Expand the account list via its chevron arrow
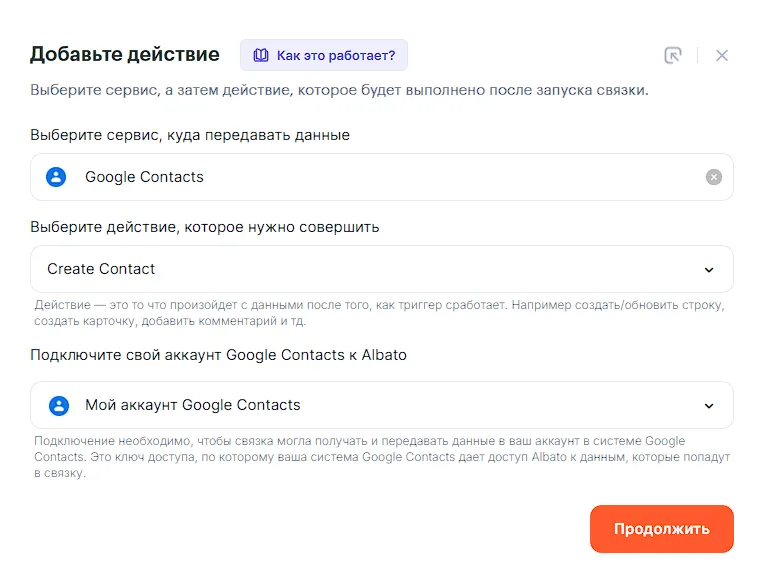Screen dimensions: 775x584 [709, 406]
